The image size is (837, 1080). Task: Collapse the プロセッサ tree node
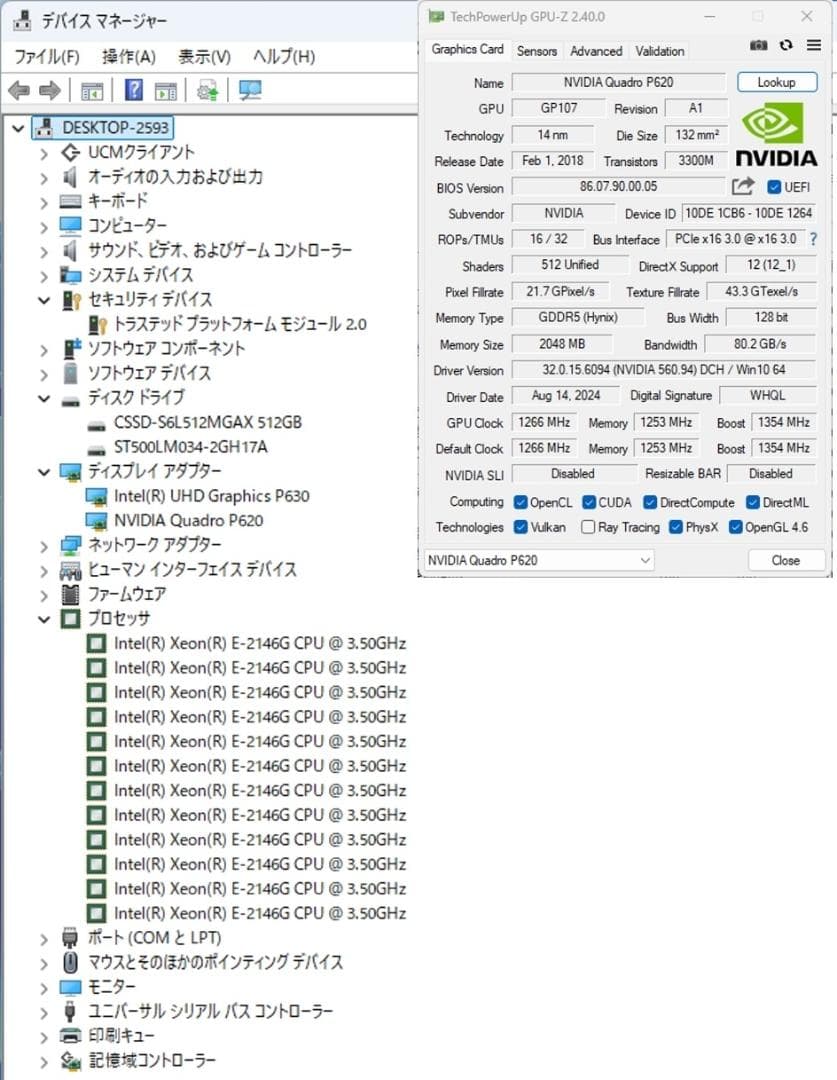point(42,618)
